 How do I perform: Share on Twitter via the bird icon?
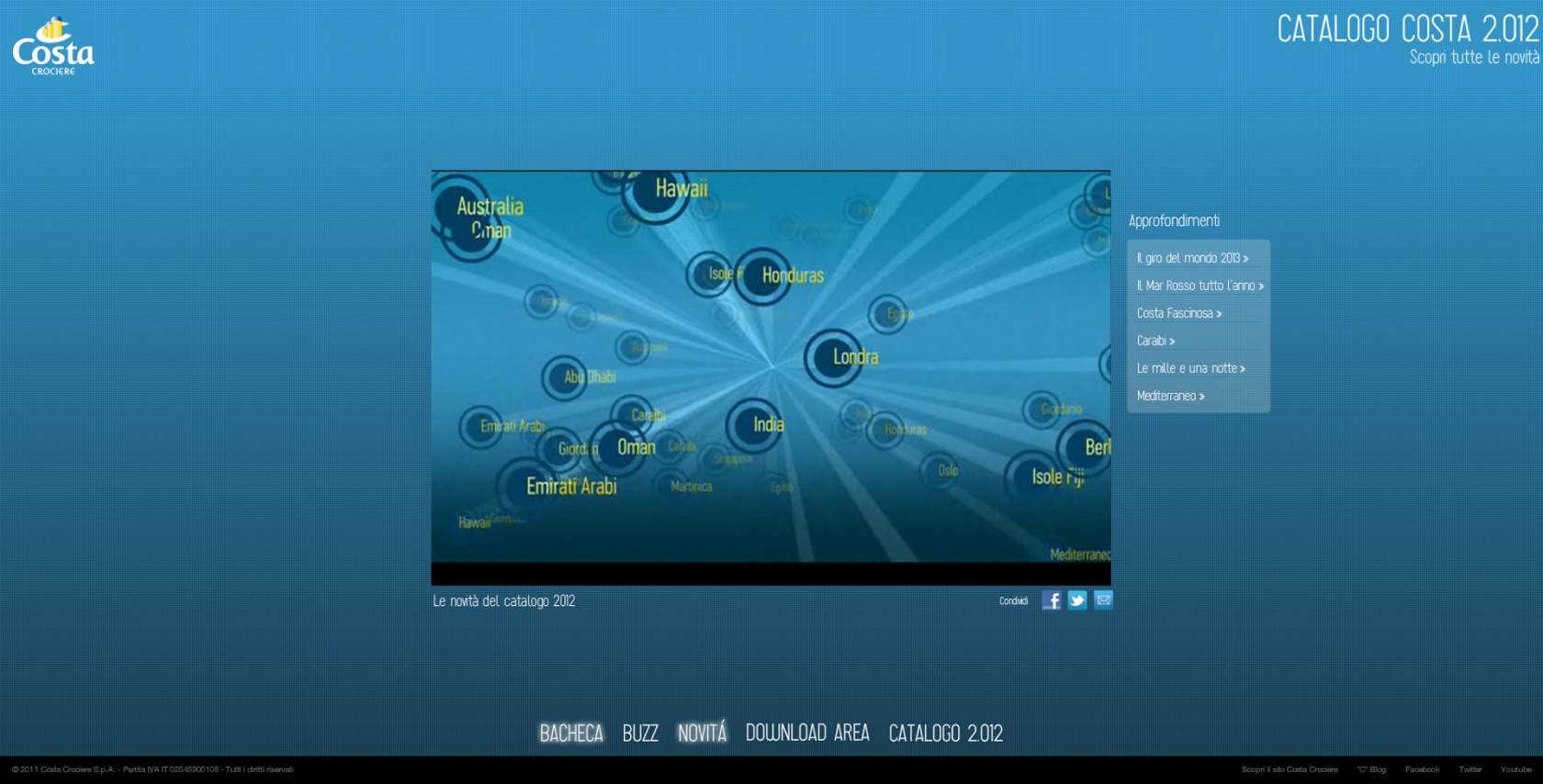[x=1077, y=600]
